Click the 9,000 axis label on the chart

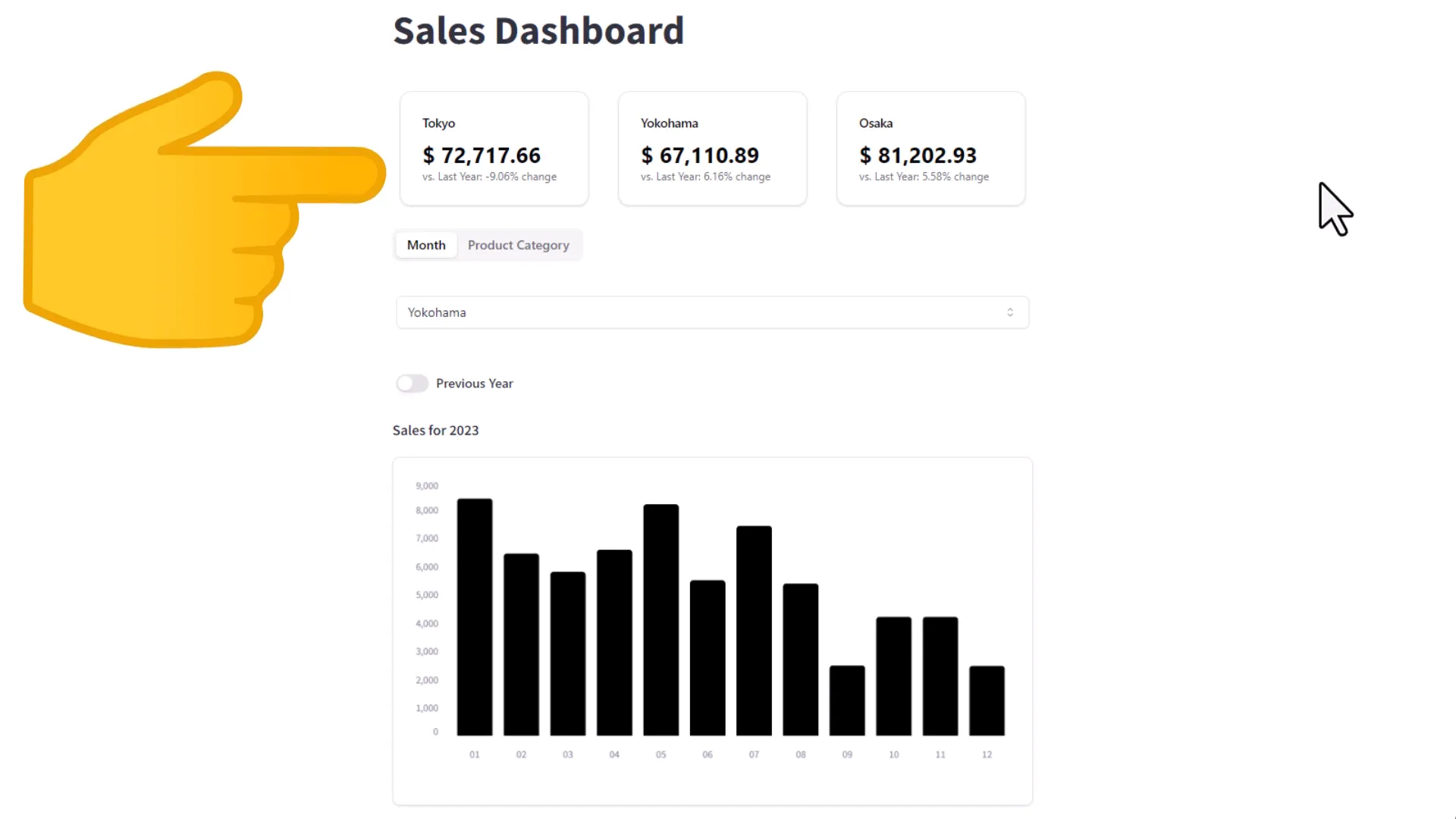[426, 485]
